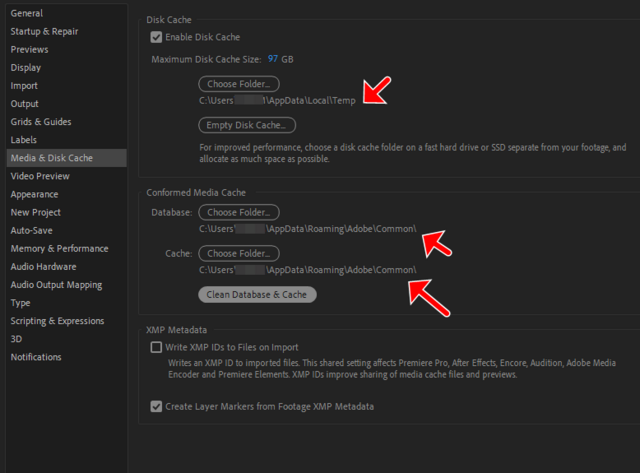Open the General preferences category
Image resolution: width=640 pixels, height=473 pixels.
coord(27,13)
